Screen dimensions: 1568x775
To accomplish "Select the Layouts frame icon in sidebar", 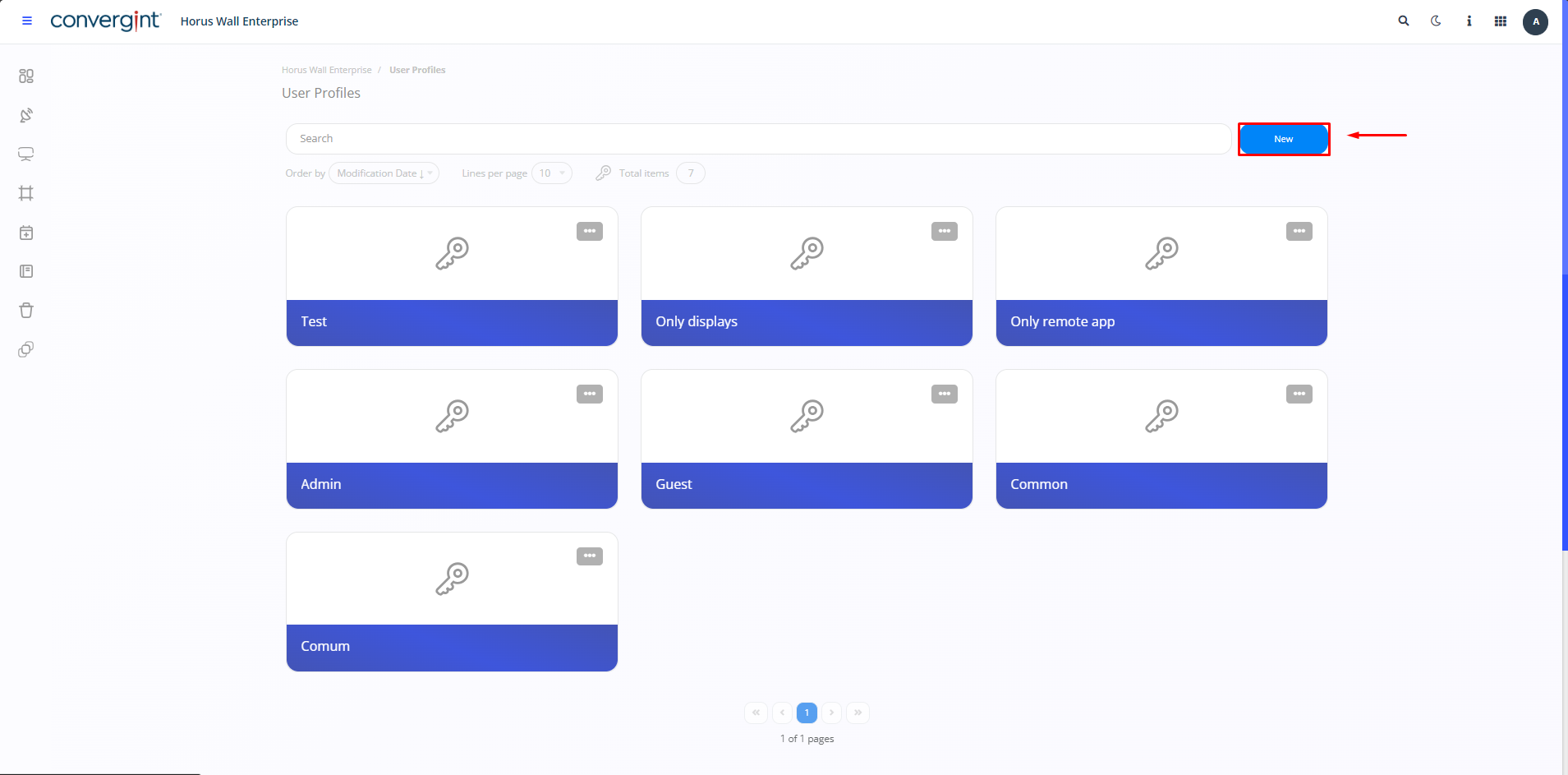I will point(26,193).
